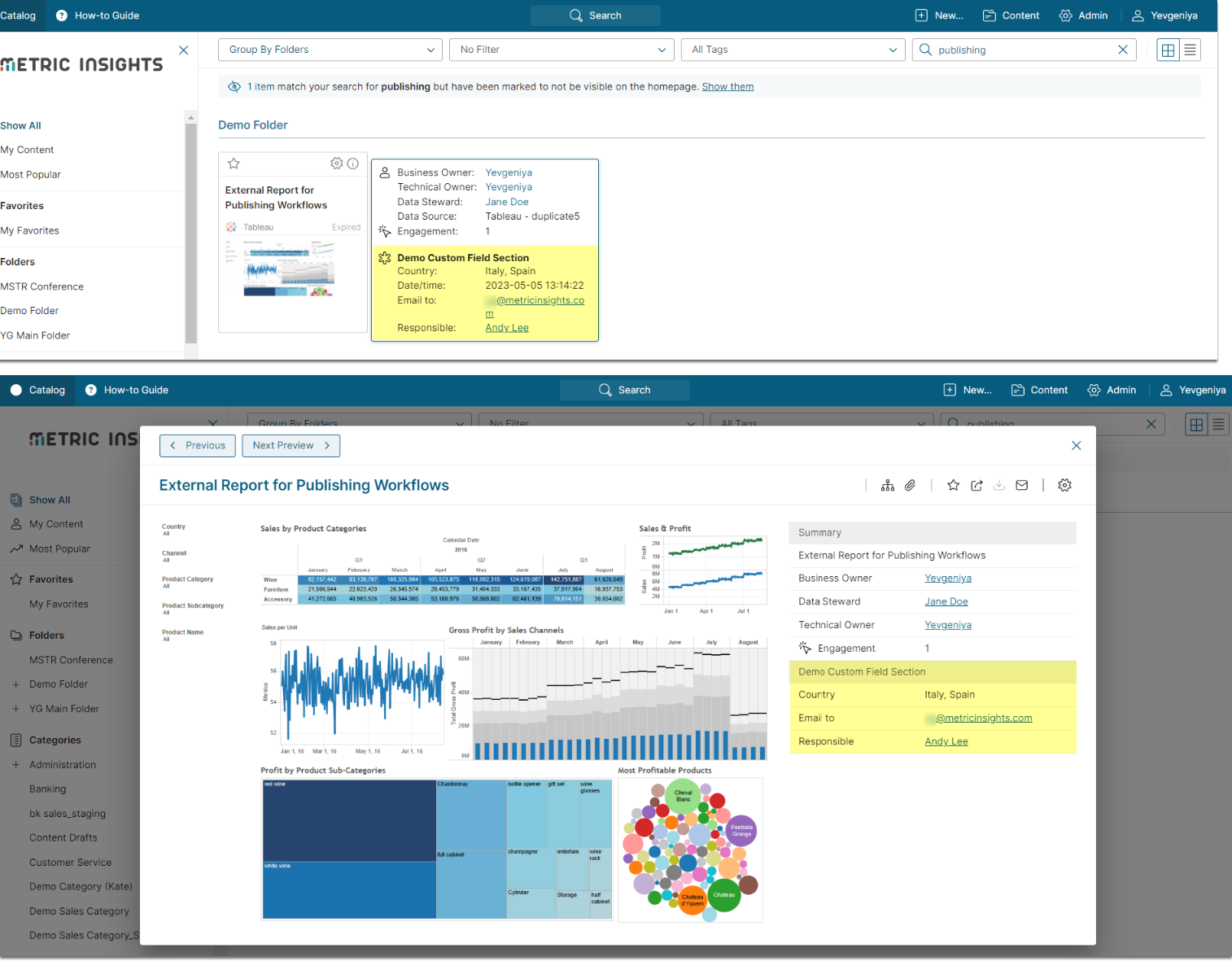Viewport: 1232px width, 970px height.
Task: Expand the Administration category with plus icon
Action: [15, 765]
